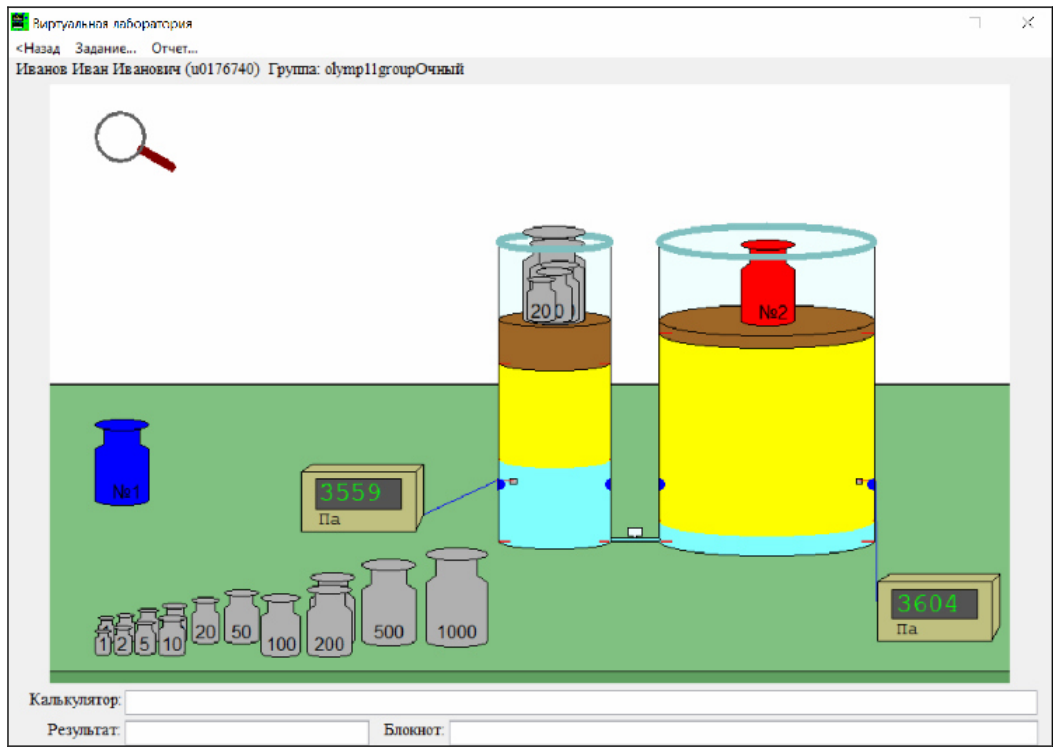The height and width of the screenshot is (754, 1062).
Task: Focus the Калькулятор input field
Action: 581,702
